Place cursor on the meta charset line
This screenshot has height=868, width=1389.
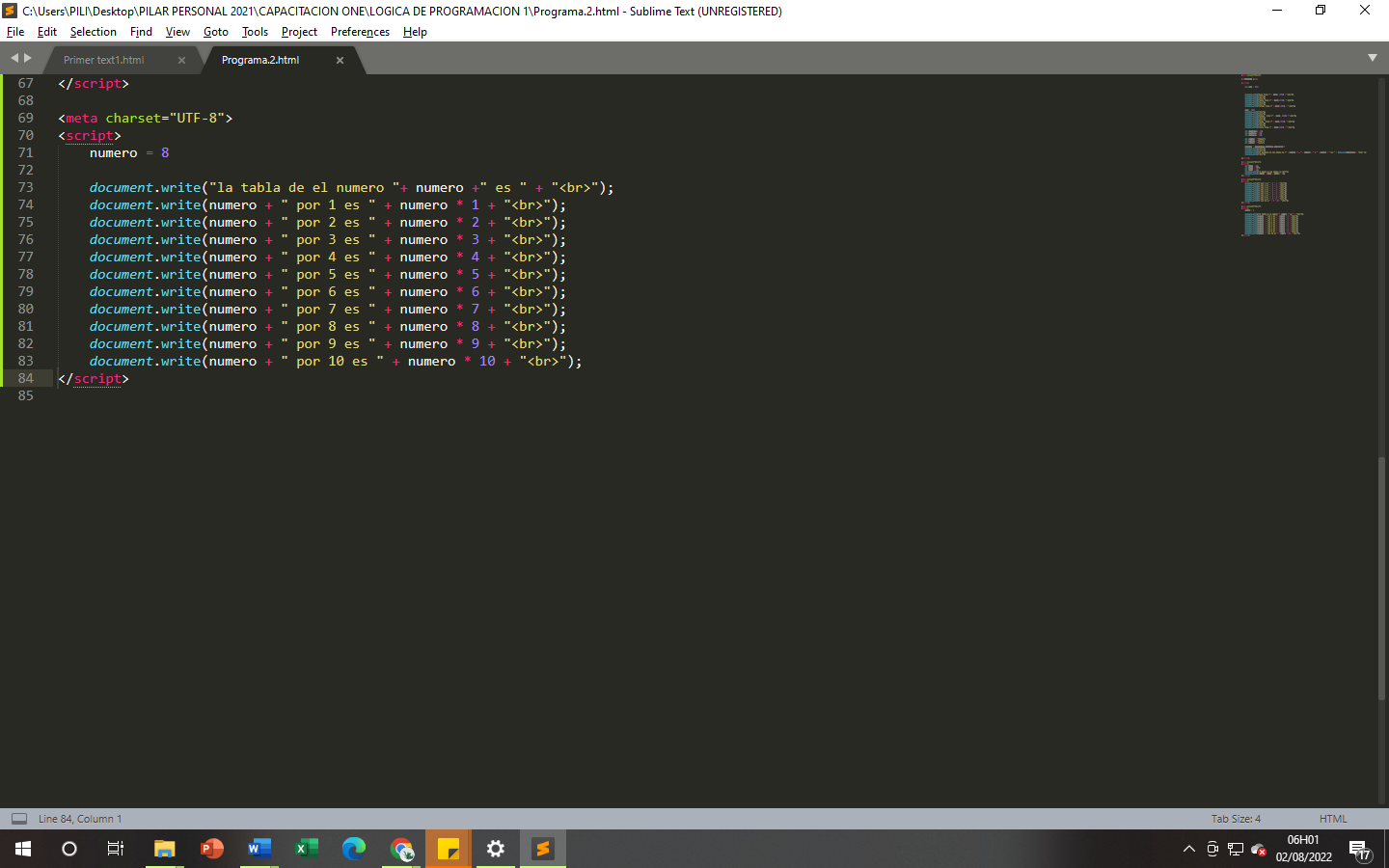[x=145, y=118]
